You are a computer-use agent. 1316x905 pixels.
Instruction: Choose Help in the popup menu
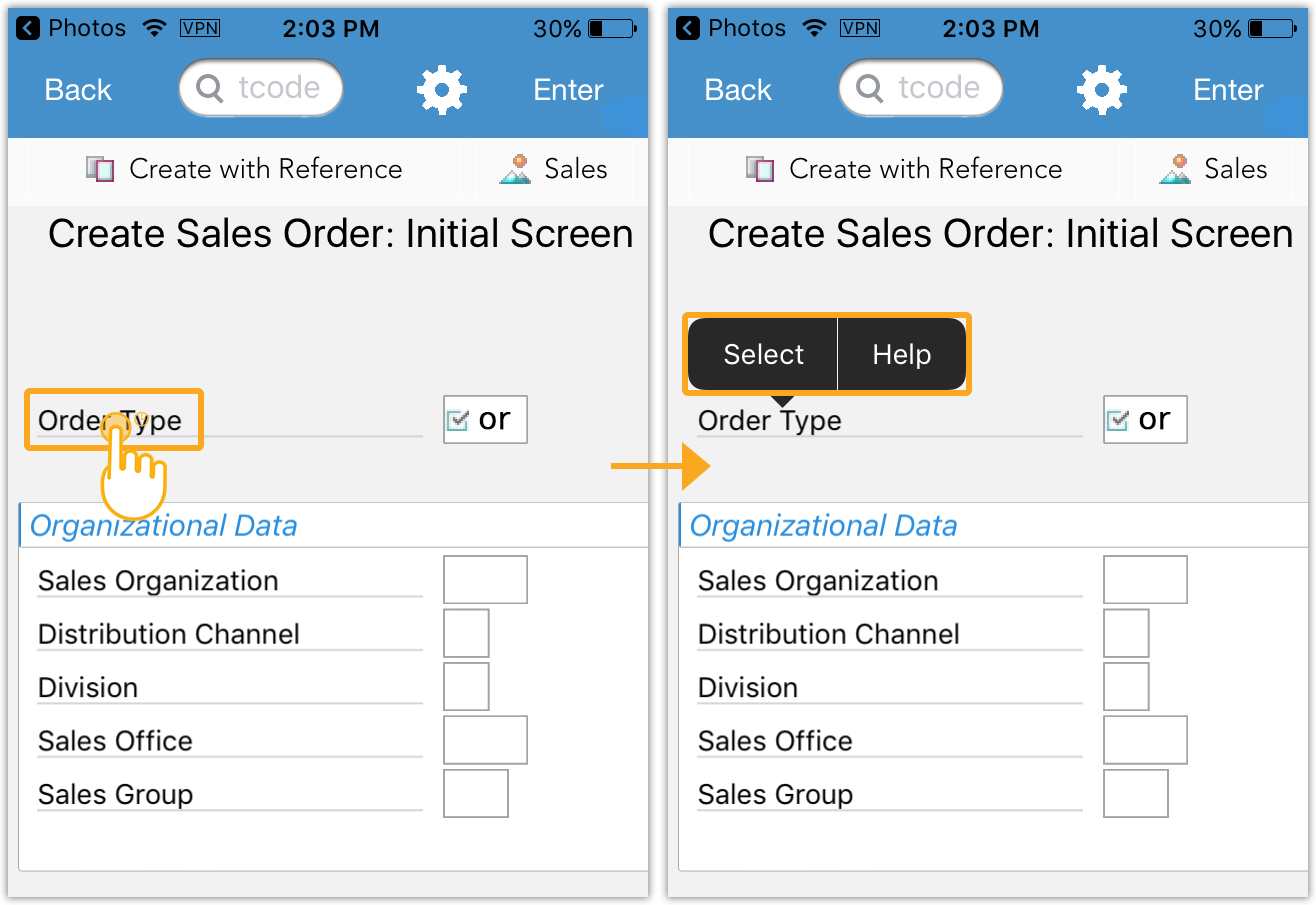[901, 355]
